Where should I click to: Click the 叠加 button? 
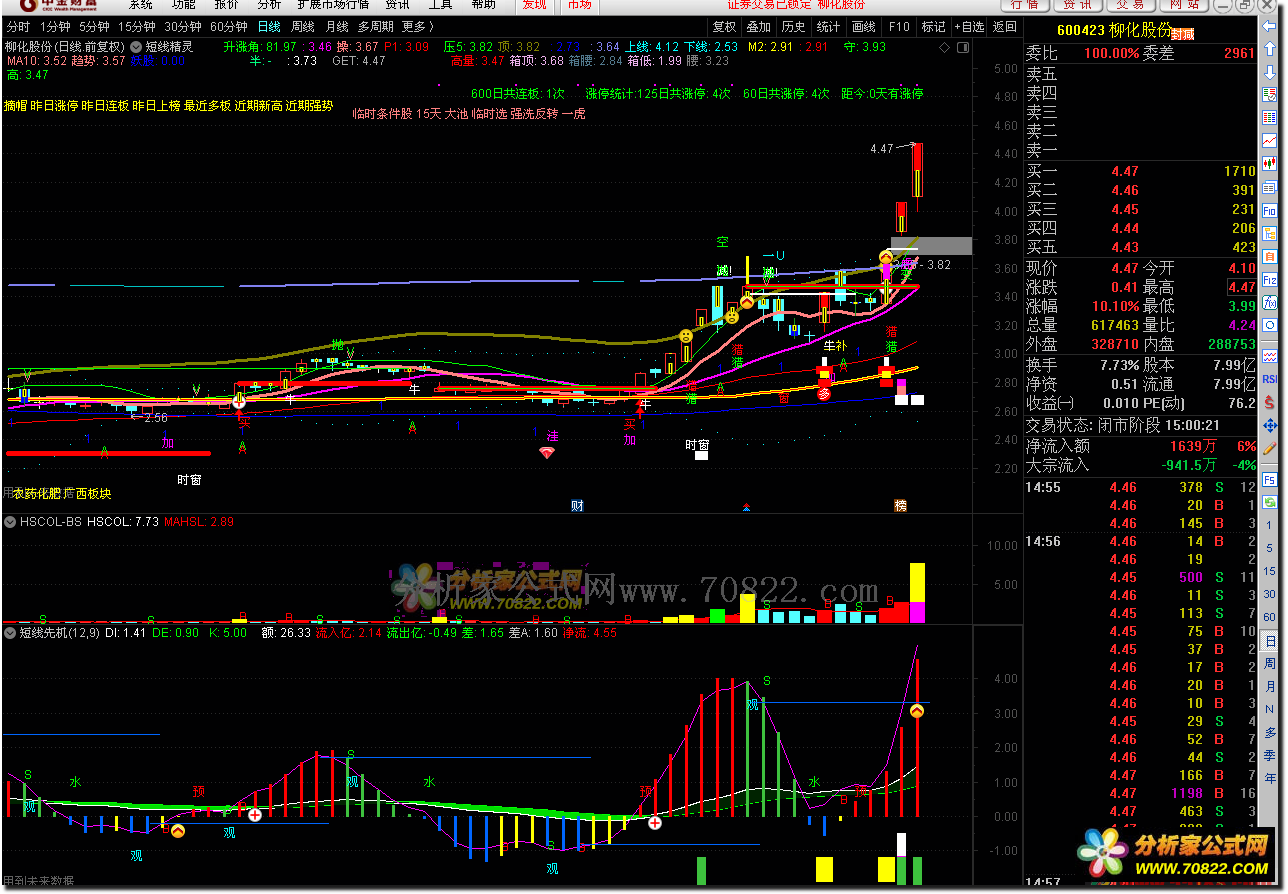tap(759, 27)
